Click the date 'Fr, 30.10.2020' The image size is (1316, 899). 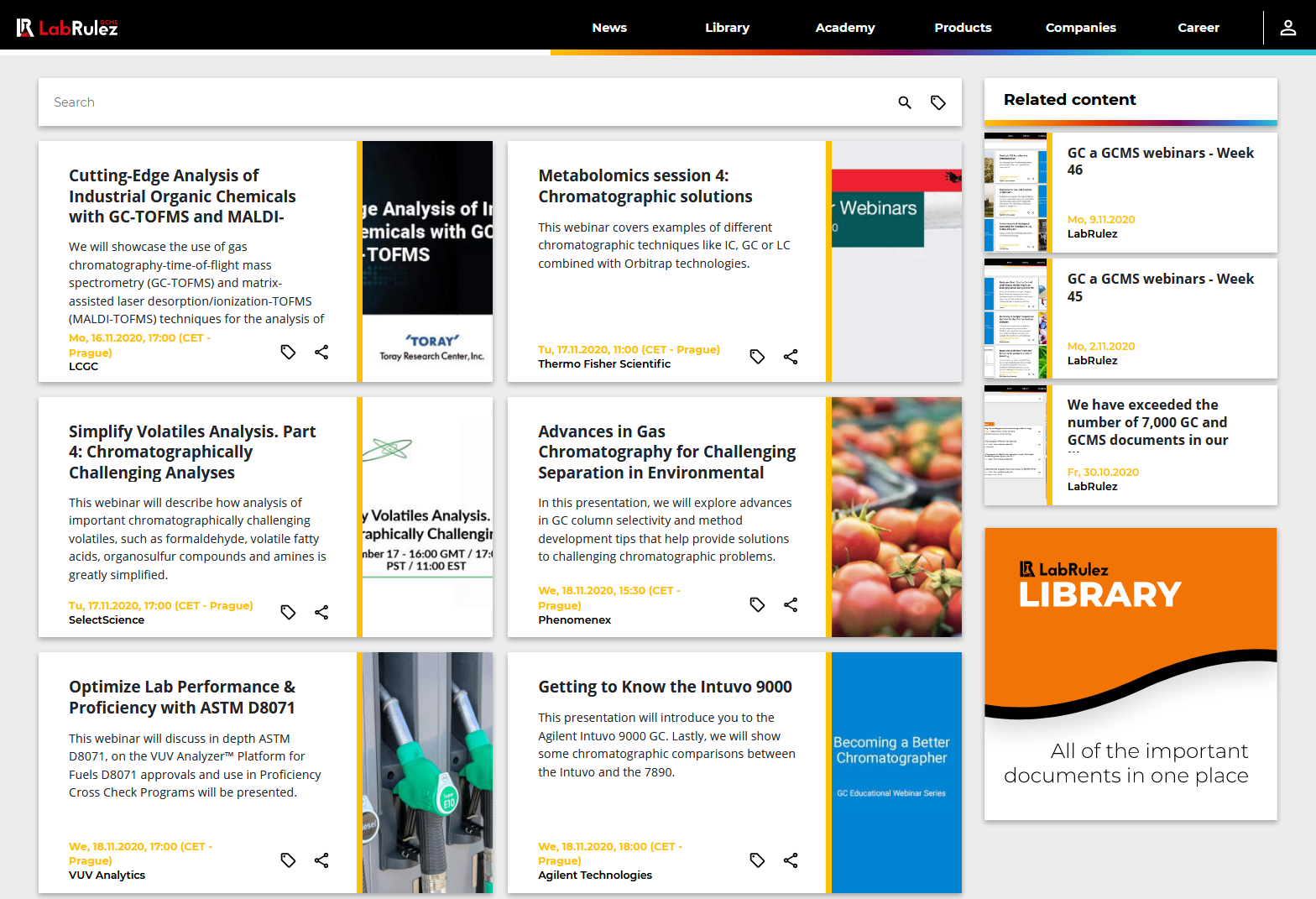[1103, 473]
